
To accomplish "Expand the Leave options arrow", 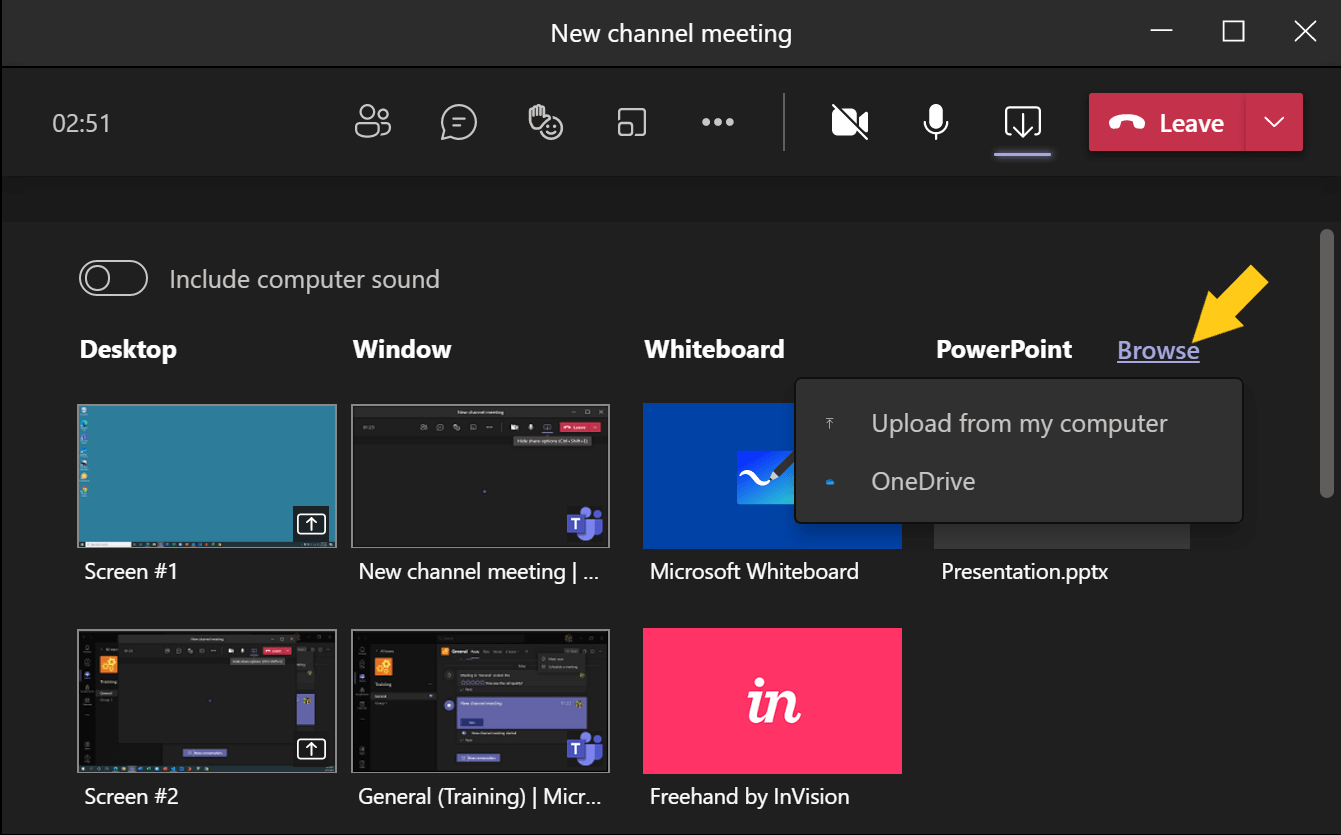I will pyautogui.click(x=1274, y=123).
